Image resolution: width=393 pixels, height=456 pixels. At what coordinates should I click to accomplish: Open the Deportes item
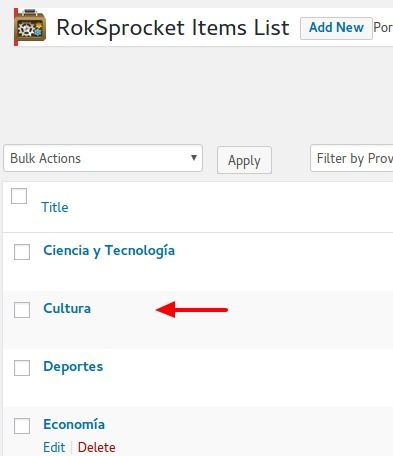[x=73, y=367]
